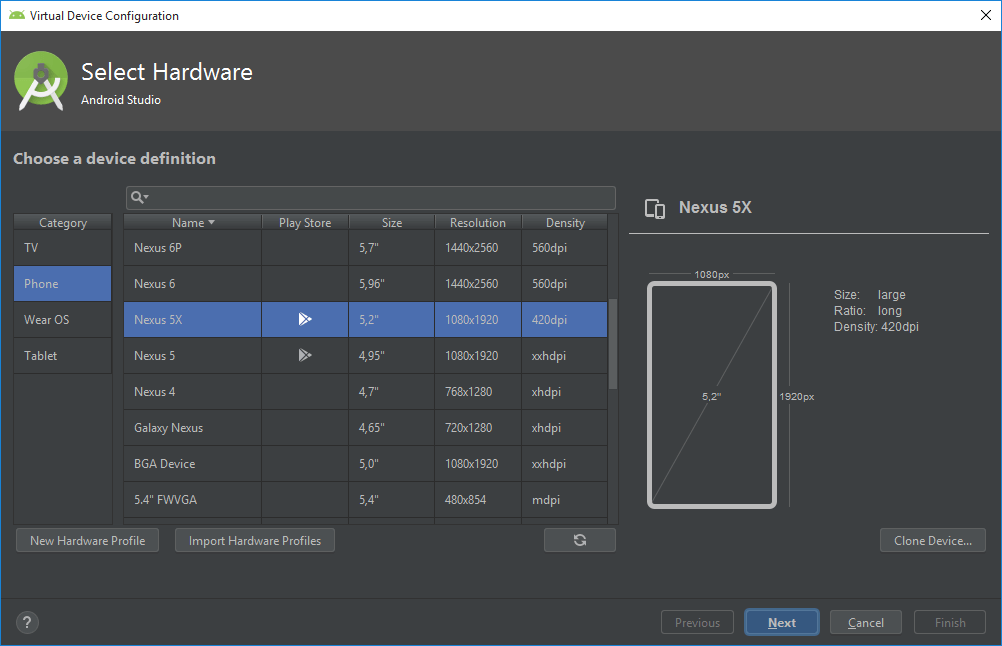The width and height of the screenshot is (1002, 646).
Task: Cancel the Virtual Device Configuration wizard
Action: (x=865, y=621)
